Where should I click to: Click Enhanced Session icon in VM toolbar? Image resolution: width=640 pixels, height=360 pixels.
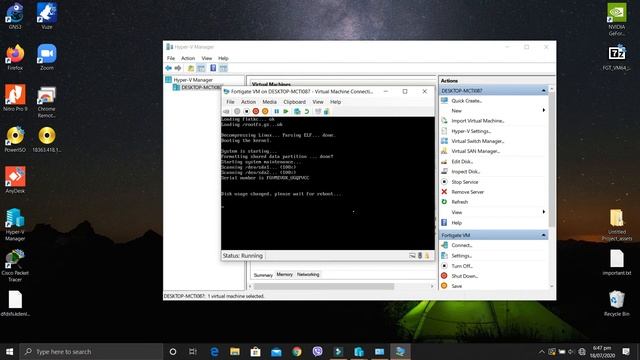pos(318,111)
